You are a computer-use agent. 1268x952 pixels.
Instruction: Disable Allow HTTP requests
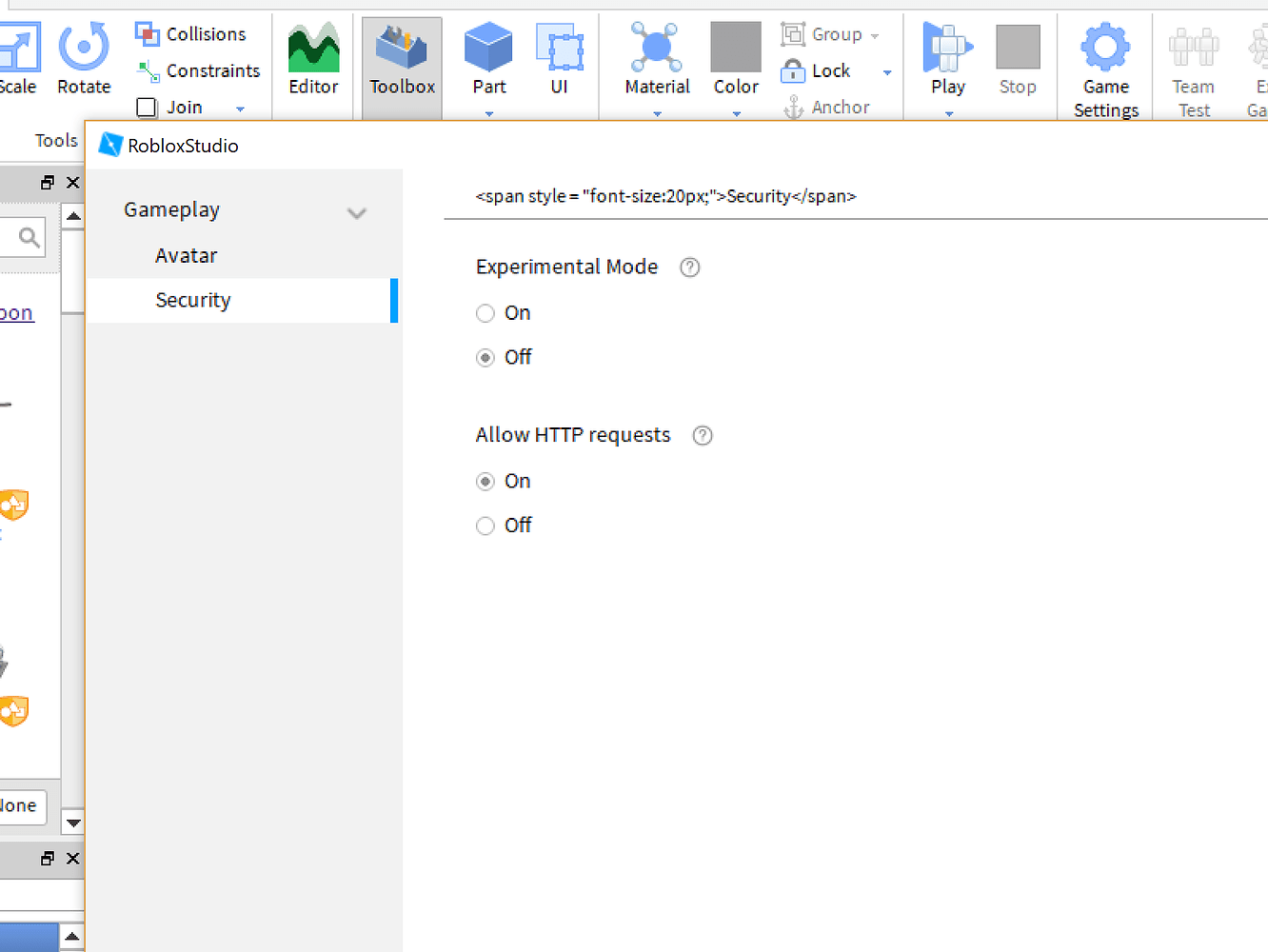point(485,526)
